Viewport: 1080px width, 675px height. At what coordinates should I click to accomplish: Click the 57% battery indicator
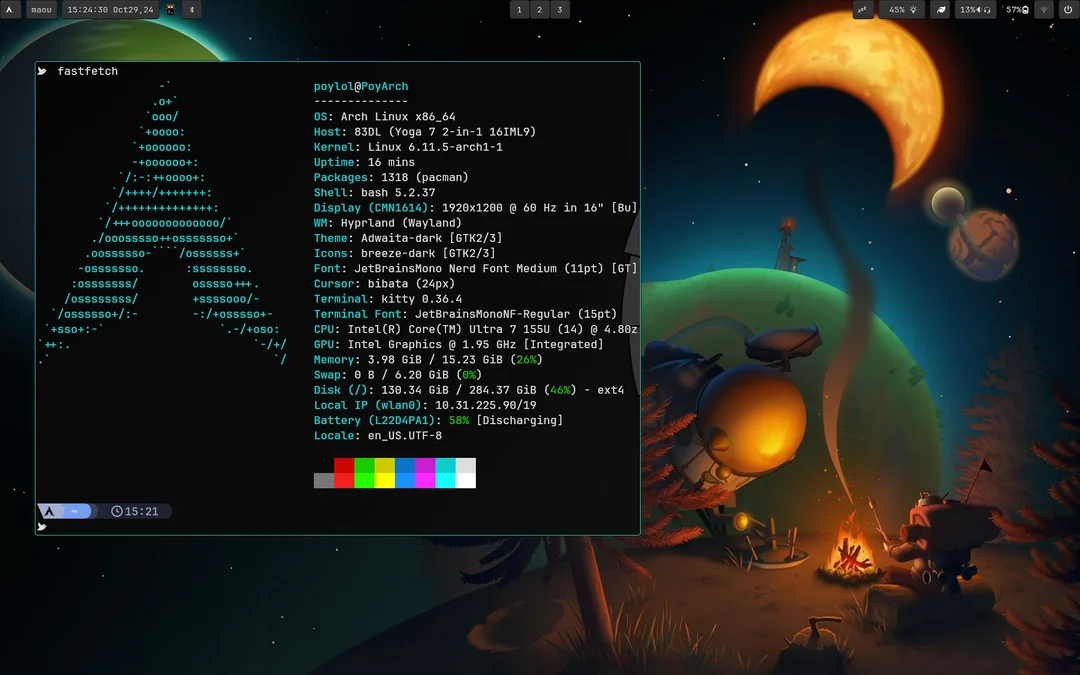coord(1017,10)
